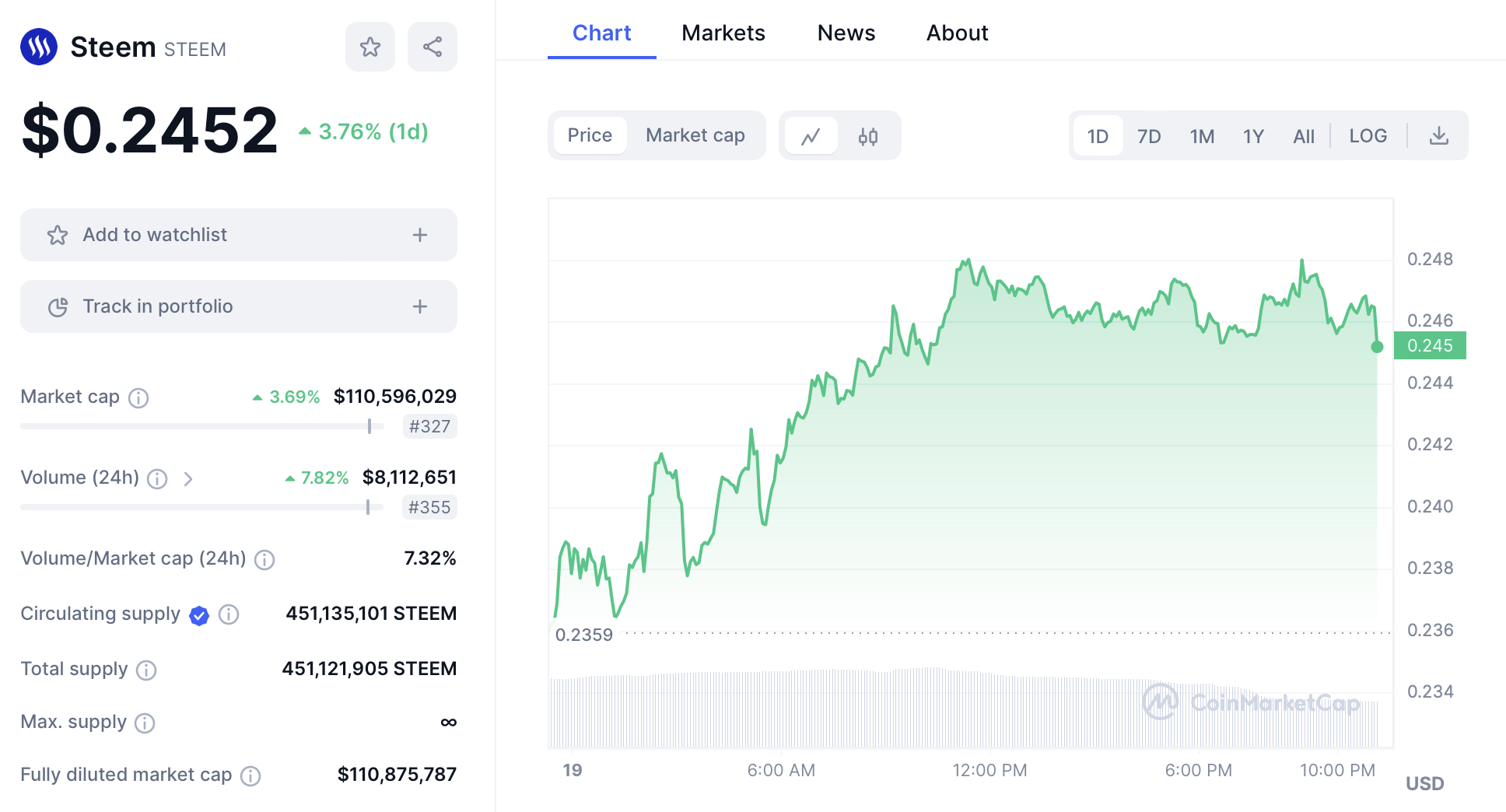Switch to candlestick chart icon
The width and height of the screenshot is (1506, 812).
pyautogui.click(x=868, y=136)
